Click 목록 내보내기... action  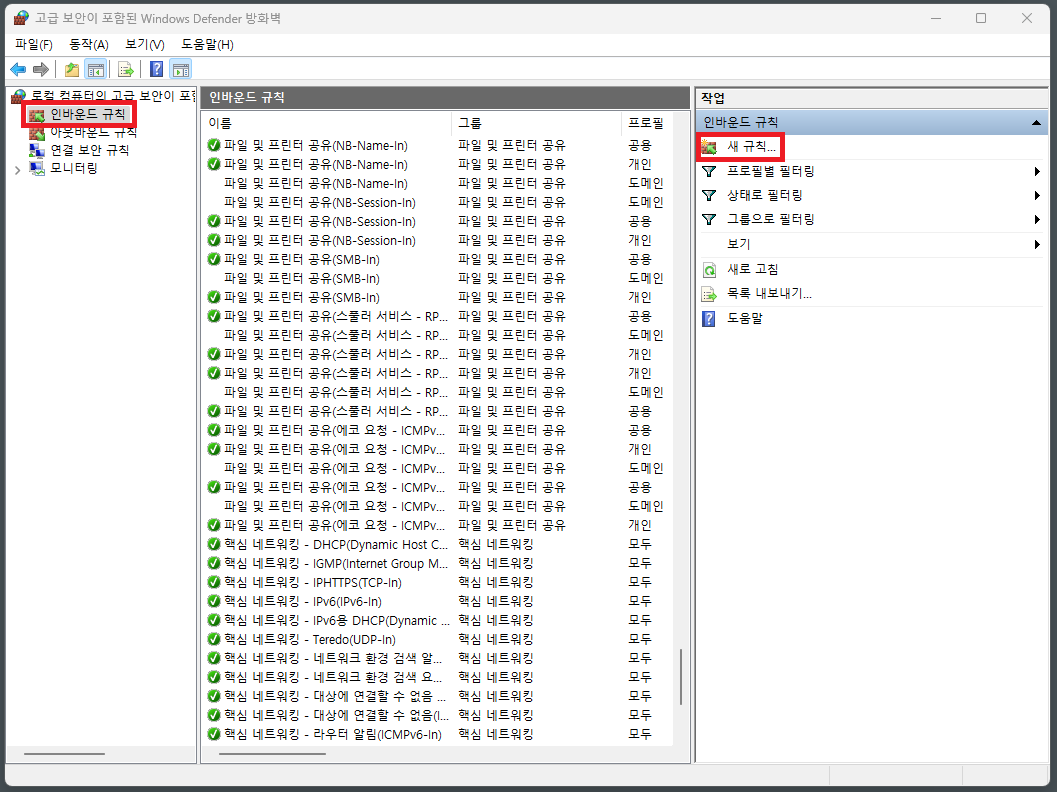(769, 294)
